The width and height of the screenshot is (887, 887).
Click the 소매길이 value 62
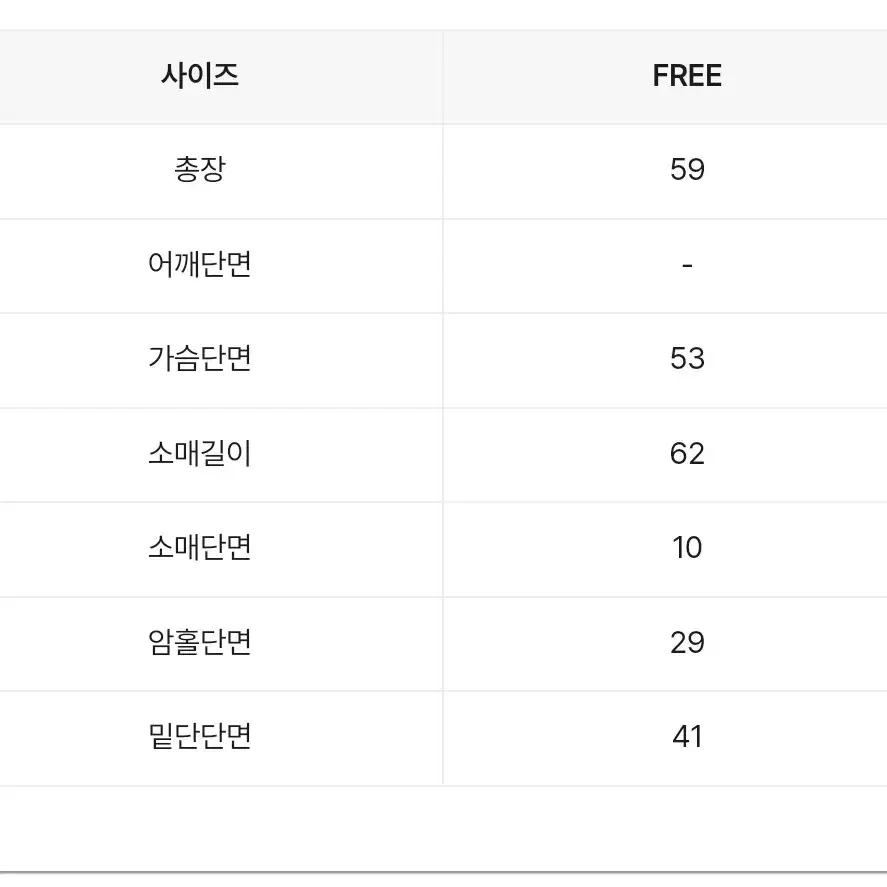pyautogui.click(x=687, y=453)
